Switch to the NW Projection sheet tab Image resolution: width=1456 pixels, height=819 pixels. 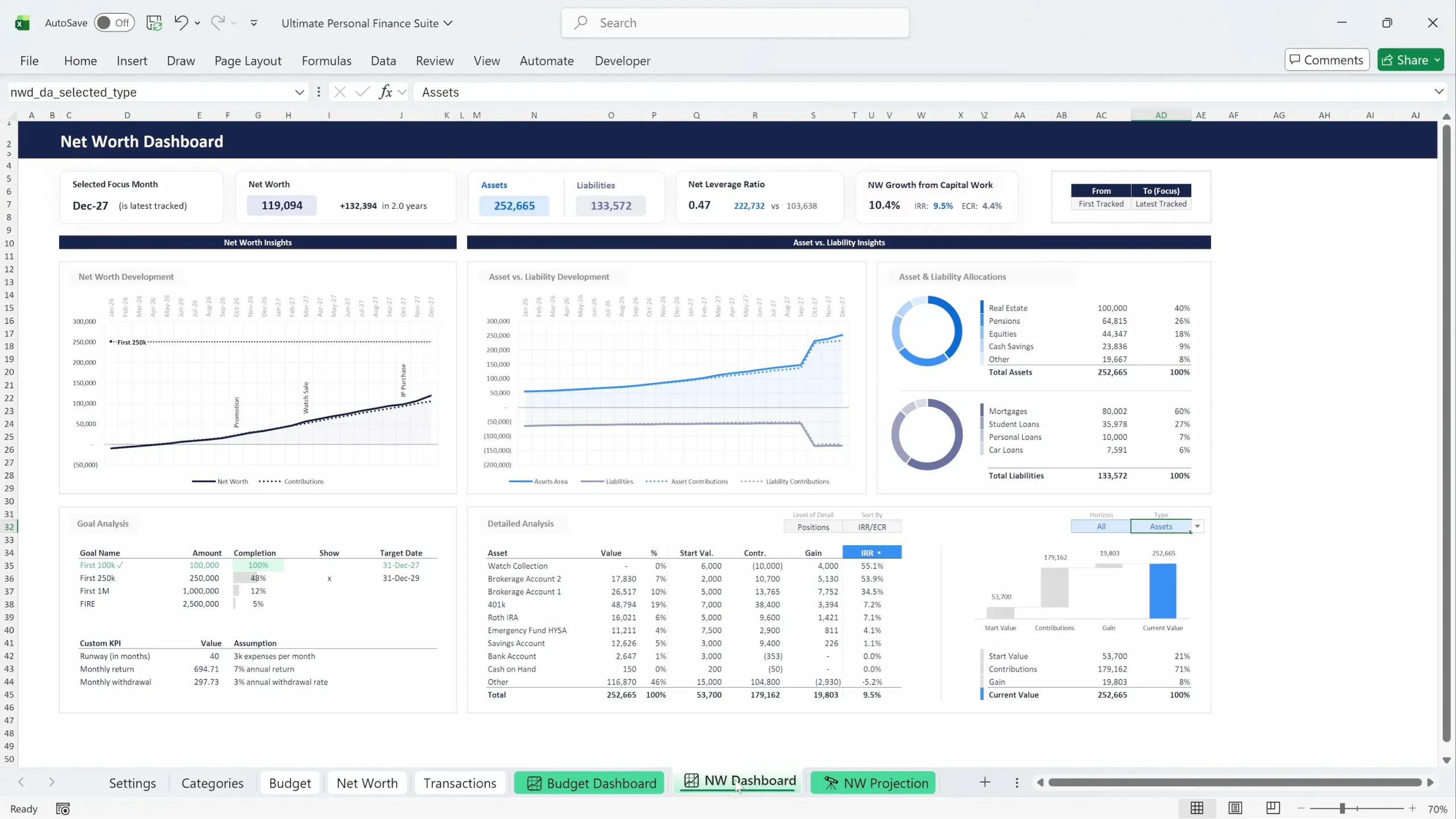(x=874, y=783)
